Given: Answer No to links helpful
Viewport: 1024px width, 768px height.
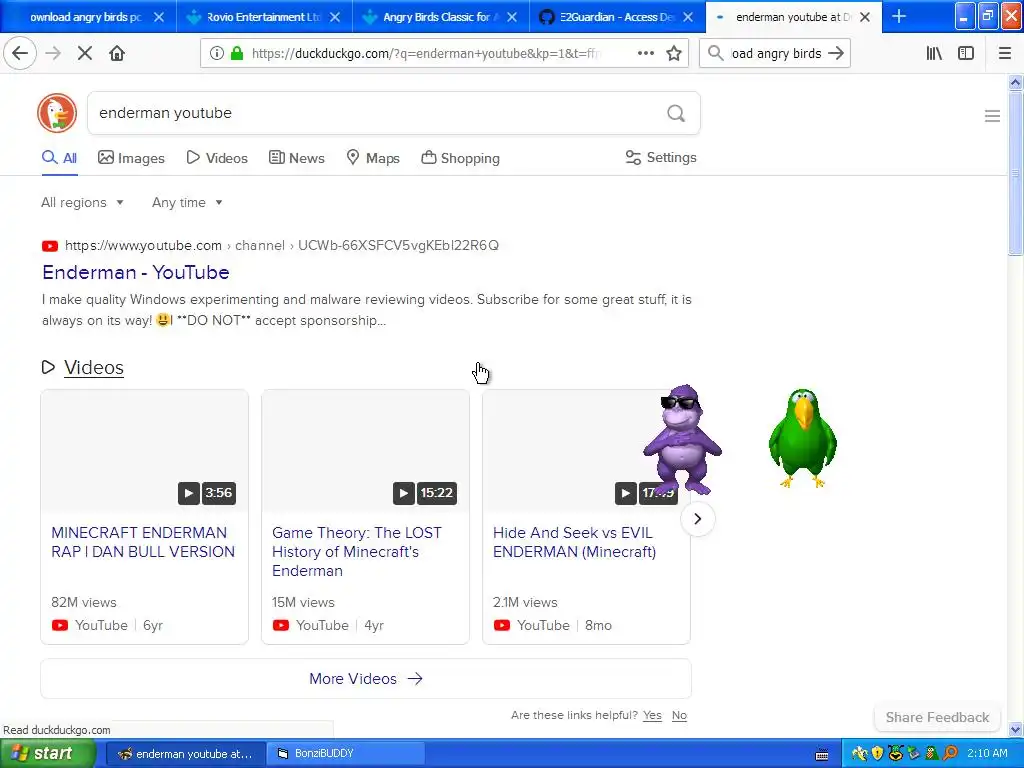Looking at the screenshot, I should point(679,715).
